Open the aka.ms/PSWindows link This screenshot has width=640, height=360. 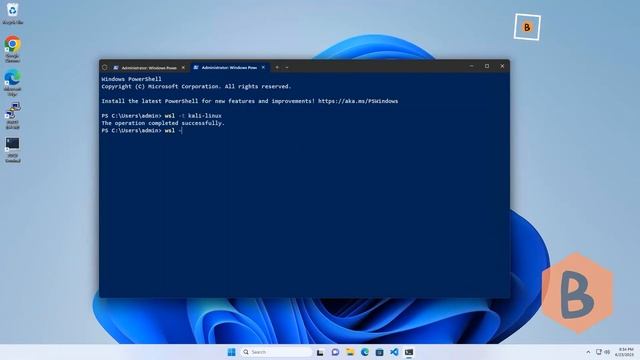tap(358, 101)
